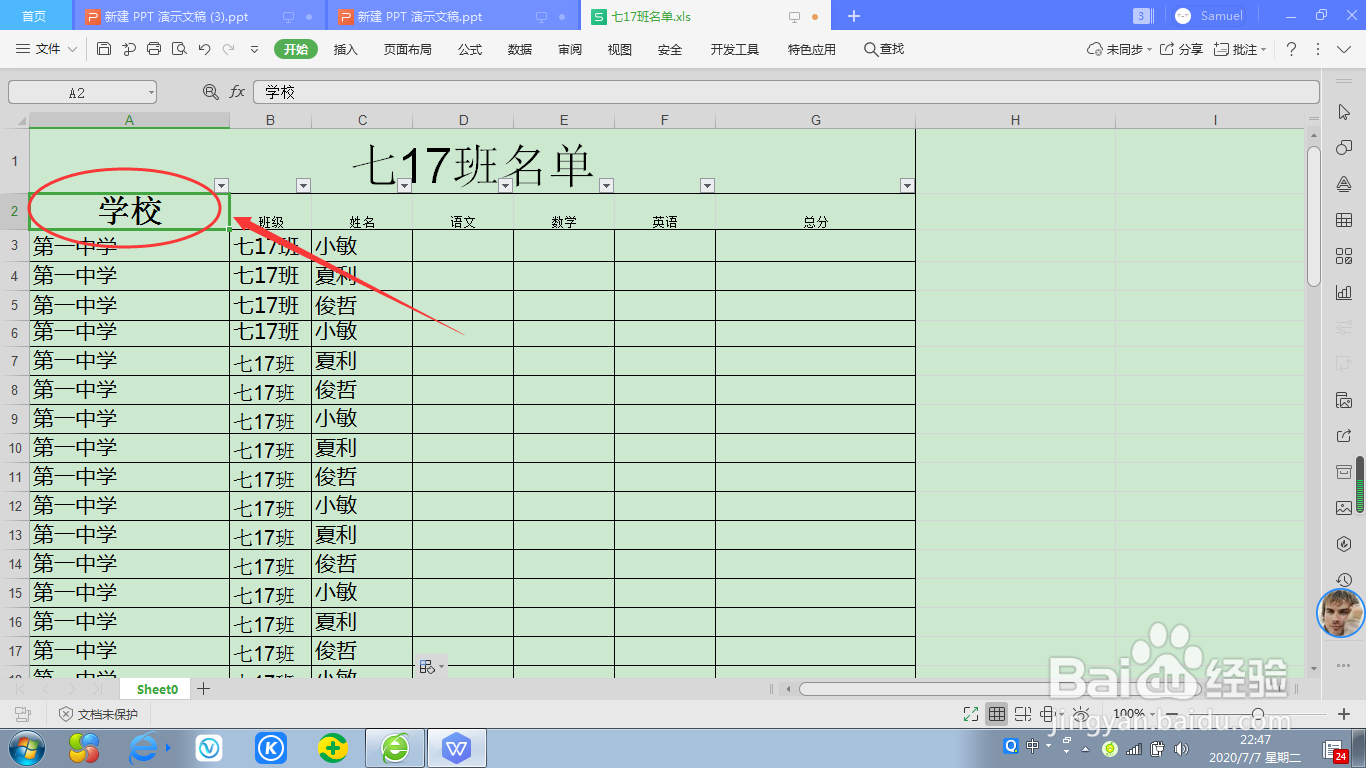Click the zoom slider handle
The height and width of the screenshot is (768, 1366).
click(x=1257, y=714)
